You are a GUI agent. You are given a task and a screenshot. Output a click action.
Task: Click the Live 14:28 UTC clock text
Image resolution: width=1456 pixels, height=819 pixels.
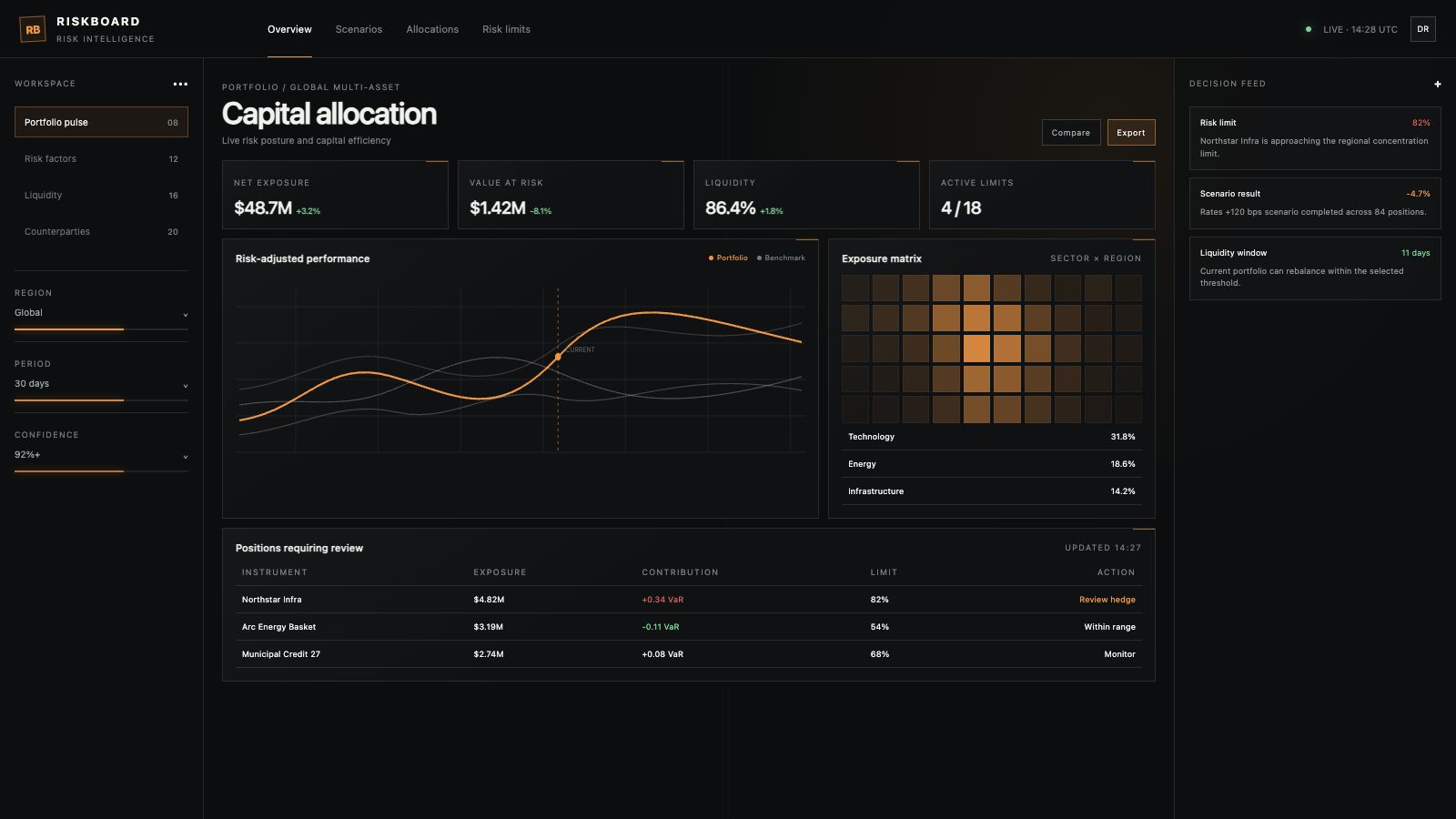tap(1360, 29)
